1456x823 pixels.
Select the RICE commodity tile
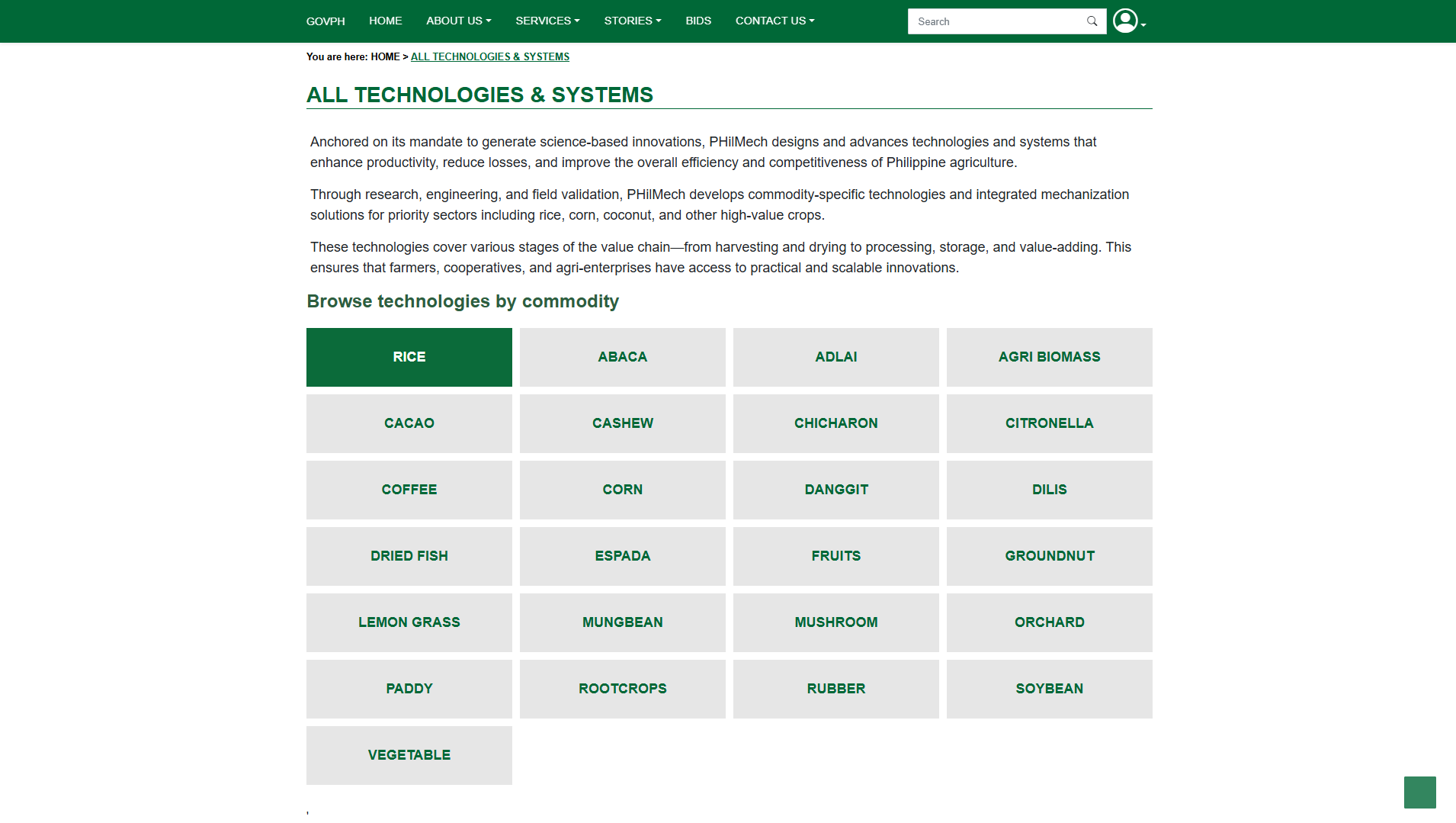409,357
